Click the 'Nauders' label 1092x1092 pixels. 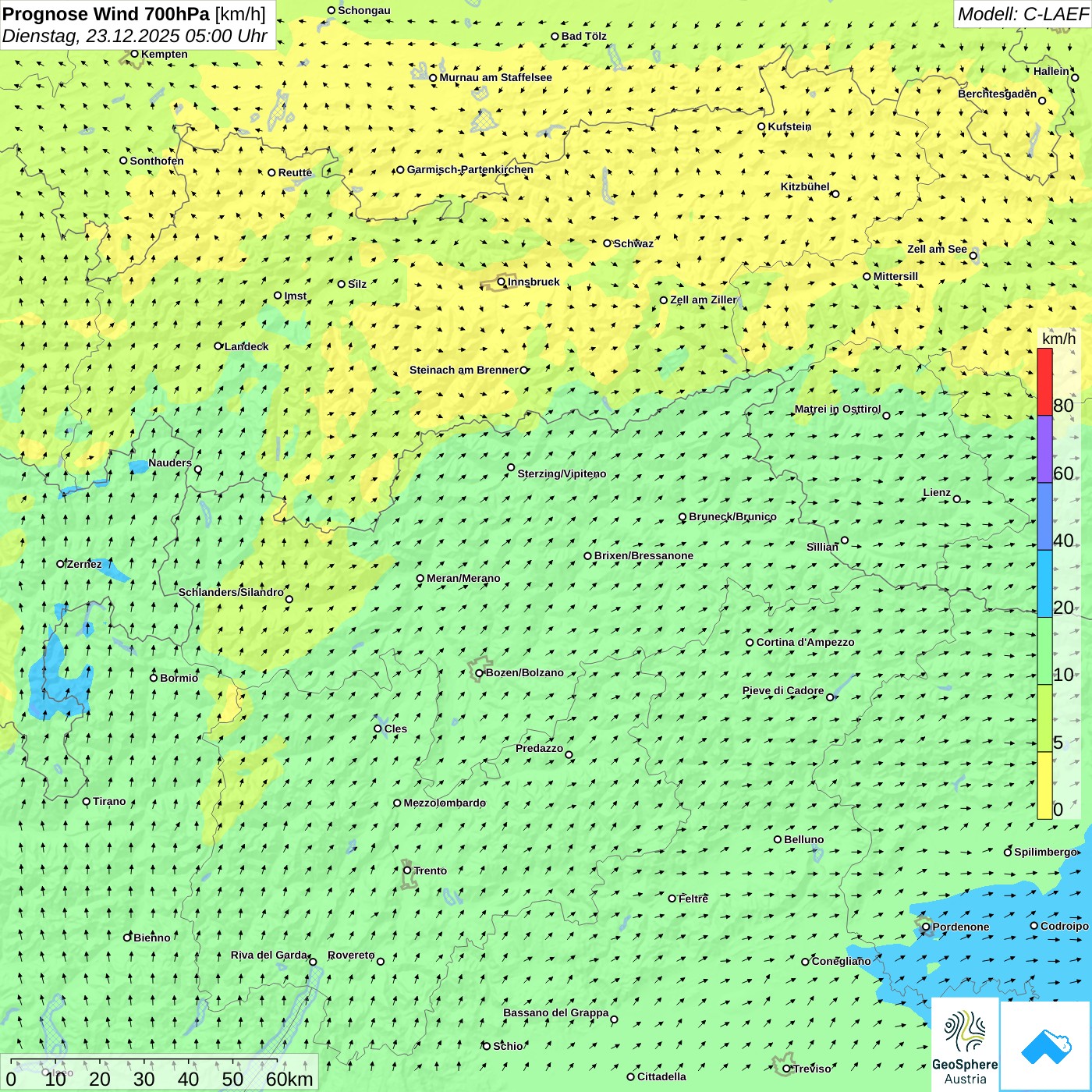click(x=170, y=463)
